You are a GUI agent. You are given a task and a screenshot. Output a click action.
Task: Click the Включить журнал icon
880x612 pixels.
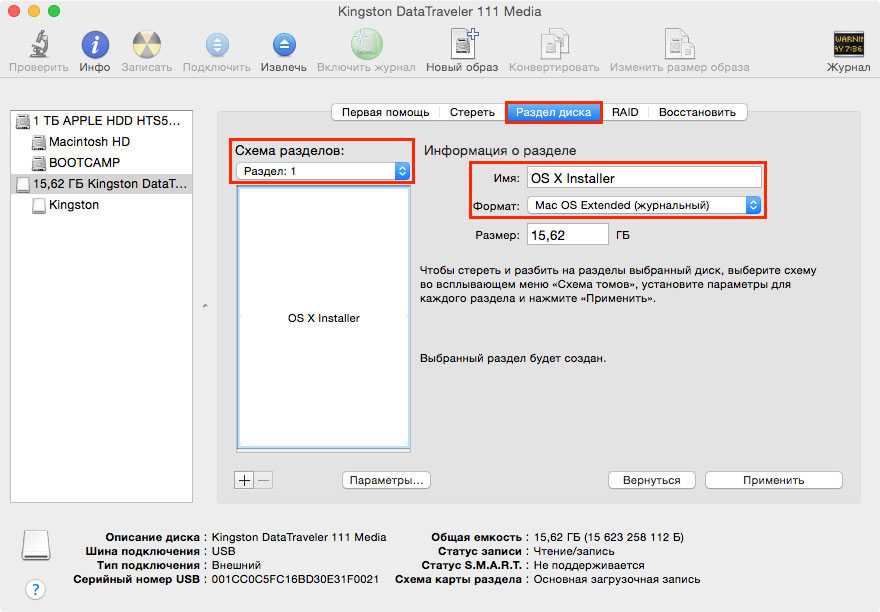click(366, 44)
